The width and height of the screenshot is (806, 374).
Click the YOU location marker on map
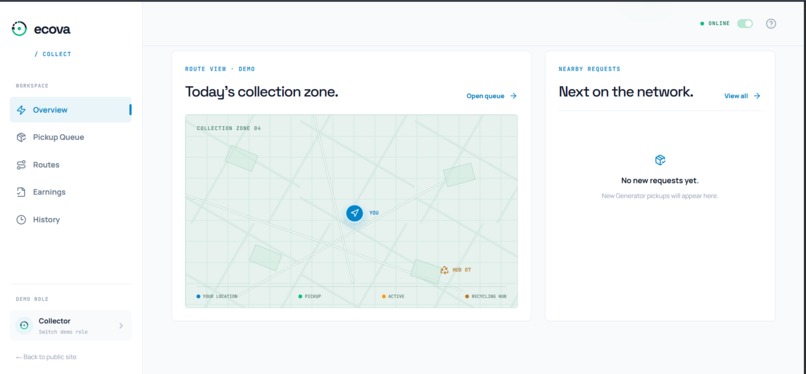click(354, 213)
